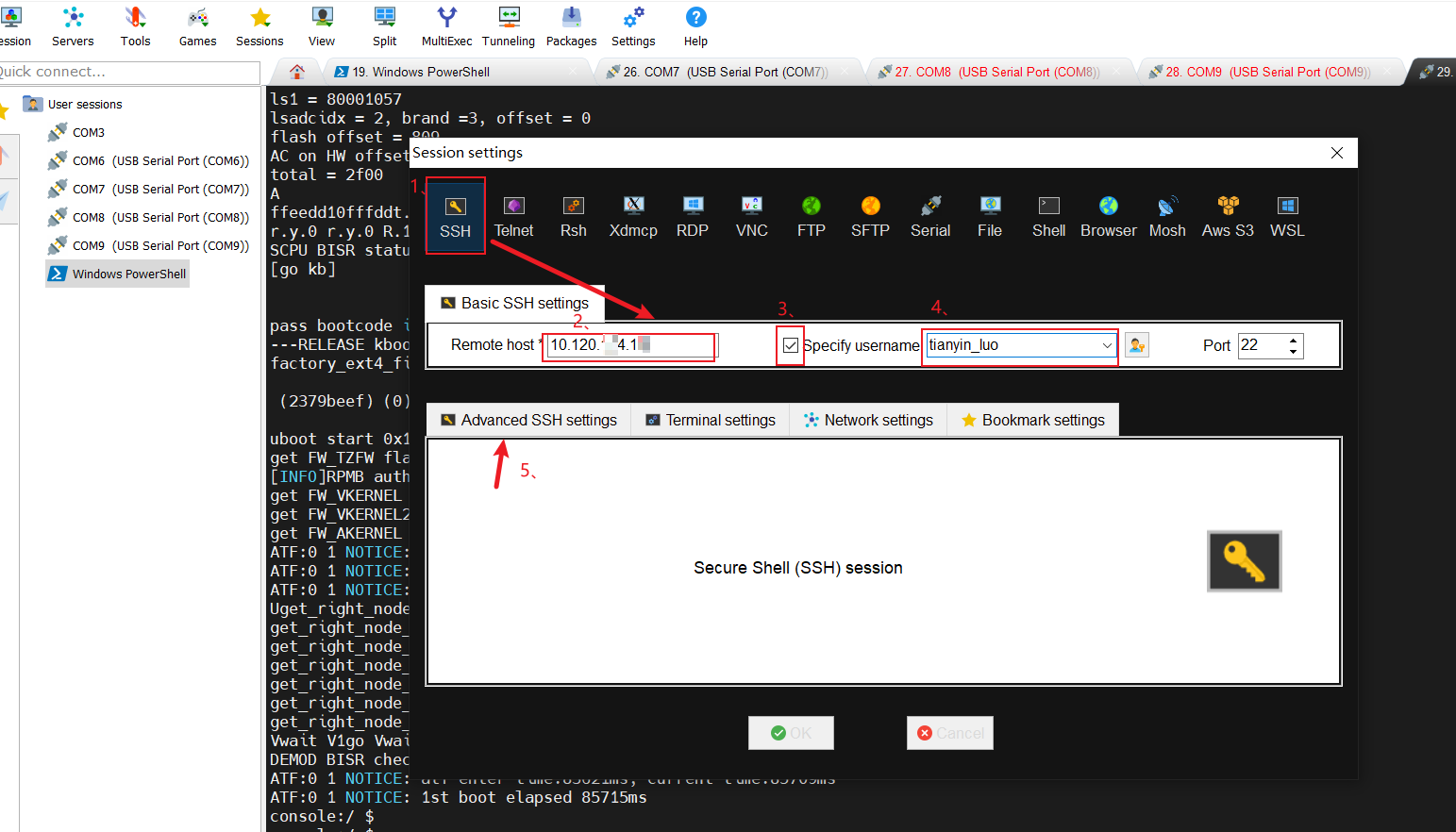Close the COM7 terminal tab
The width and height of the screenshot is (1456, 832).
[x=845, y=72]
